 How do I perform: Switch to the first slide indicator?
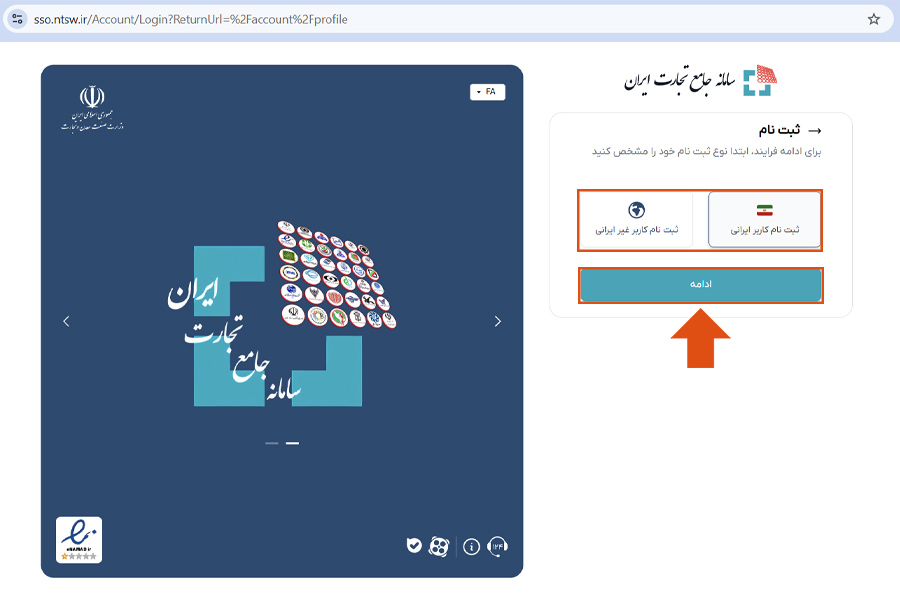[x=271, y=443]
